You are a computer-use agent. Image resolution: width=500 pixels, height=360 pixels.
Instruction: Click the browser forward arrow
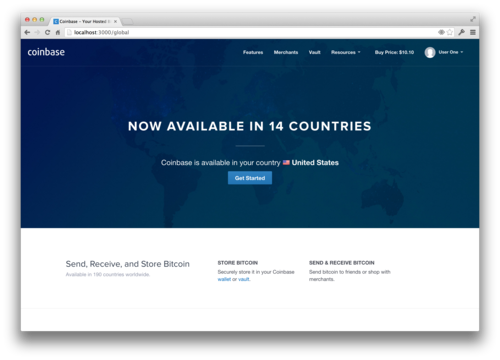pos(37,32)
